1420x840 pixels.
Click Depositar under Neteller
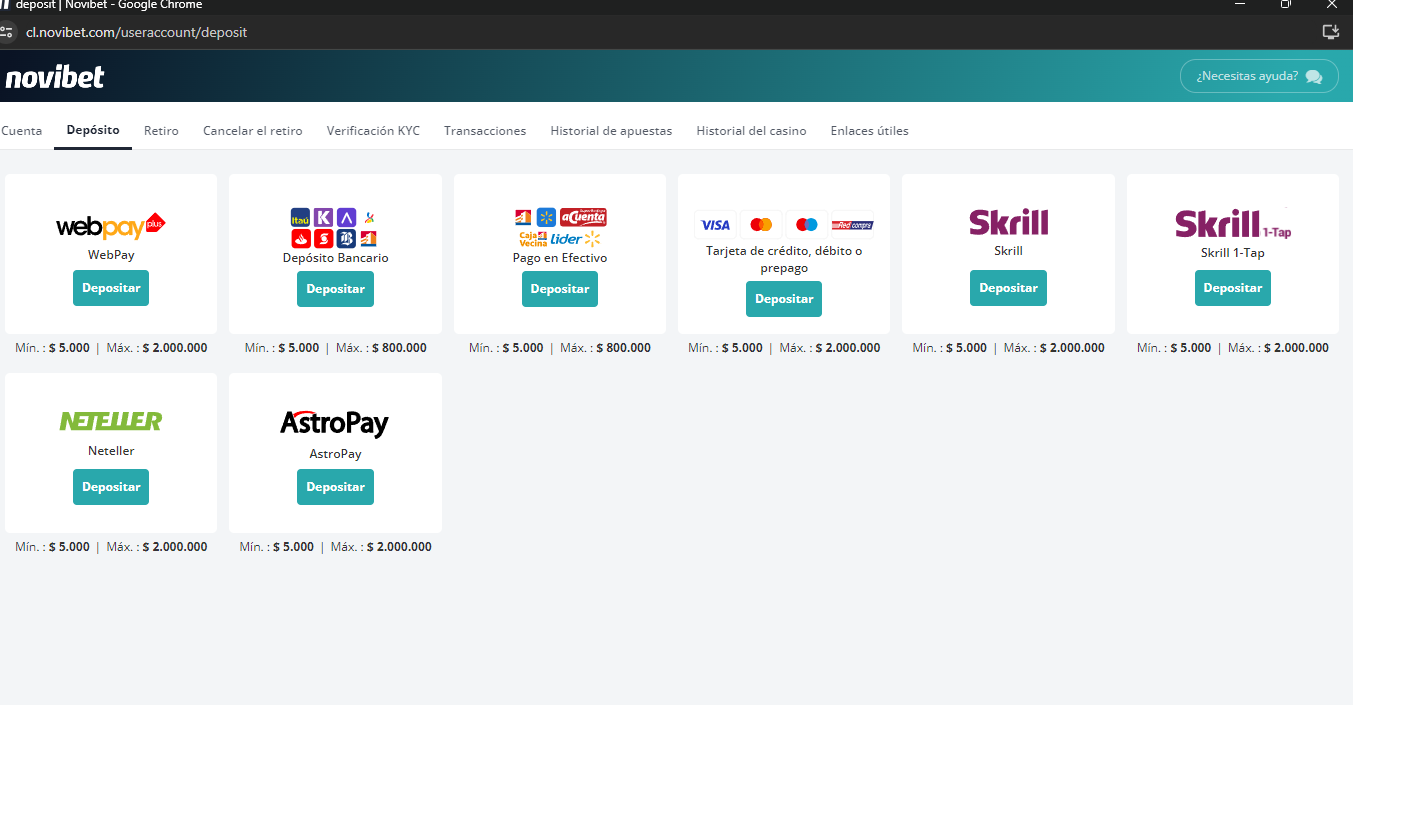[111, 487]
